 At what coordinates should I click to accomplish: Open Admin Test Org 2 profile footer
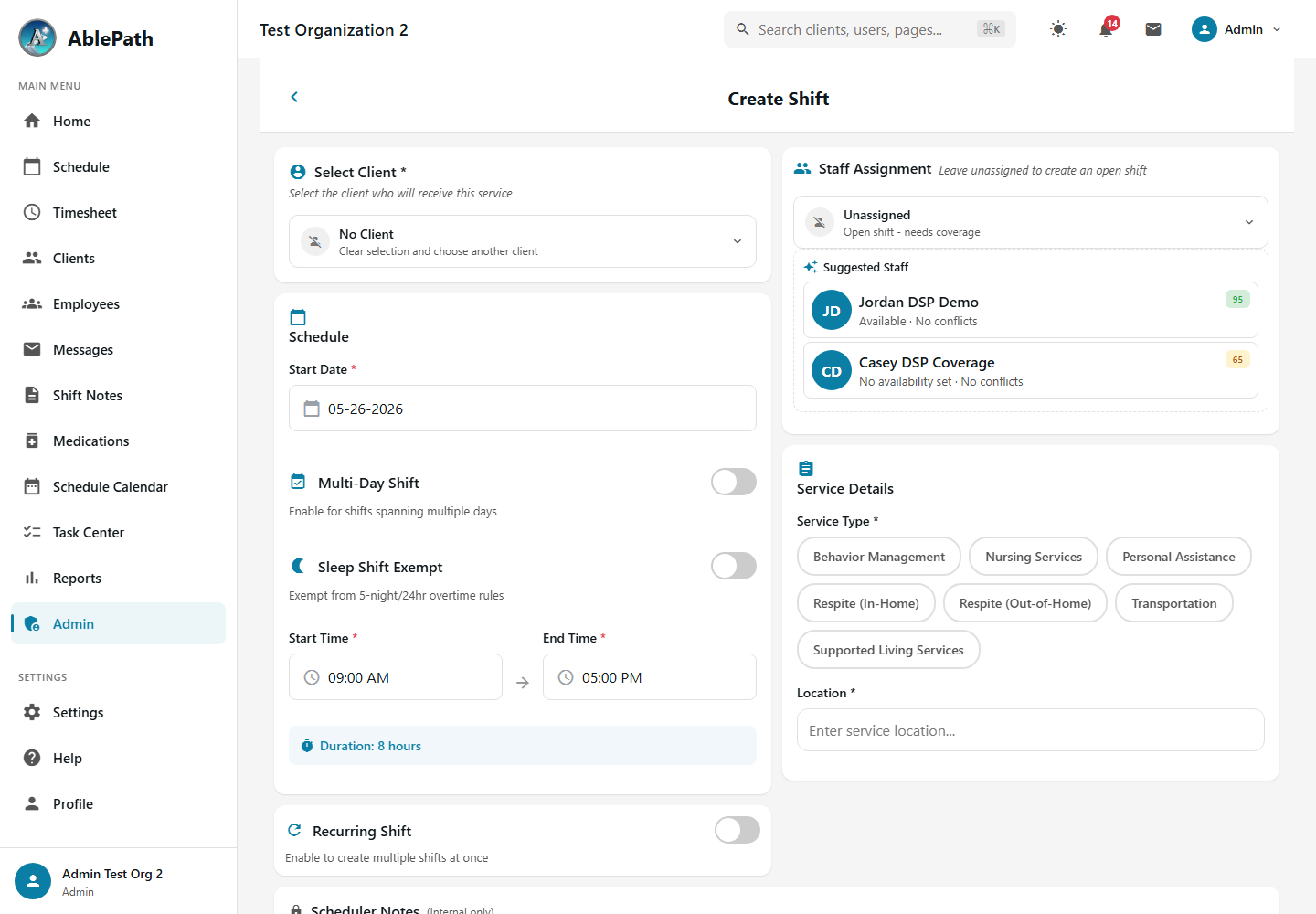point(118,881)
